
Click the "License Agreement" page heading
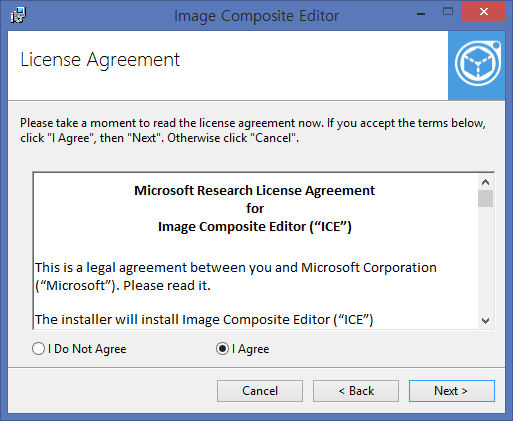tap(100, 60)
